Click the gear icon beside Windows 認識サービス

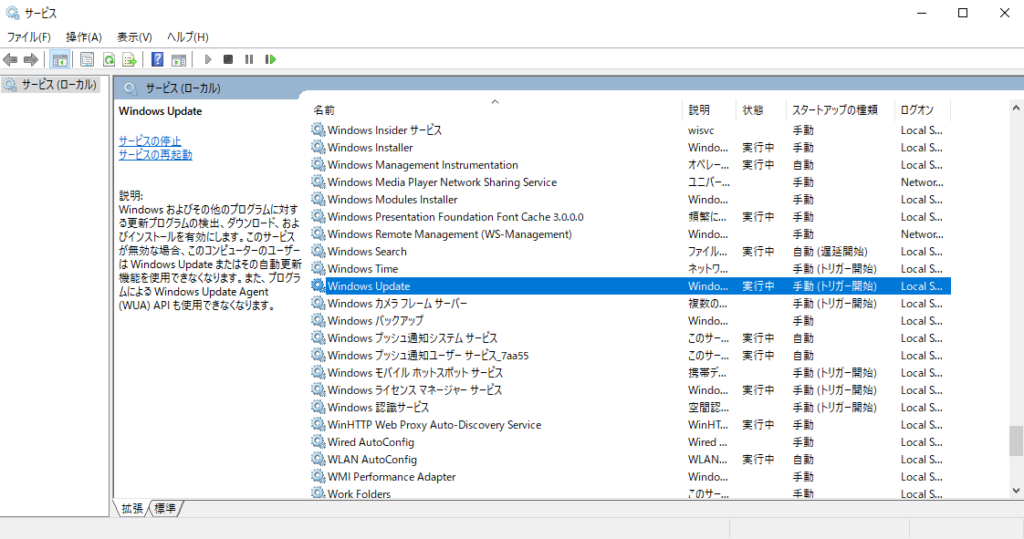click(318, 407)
